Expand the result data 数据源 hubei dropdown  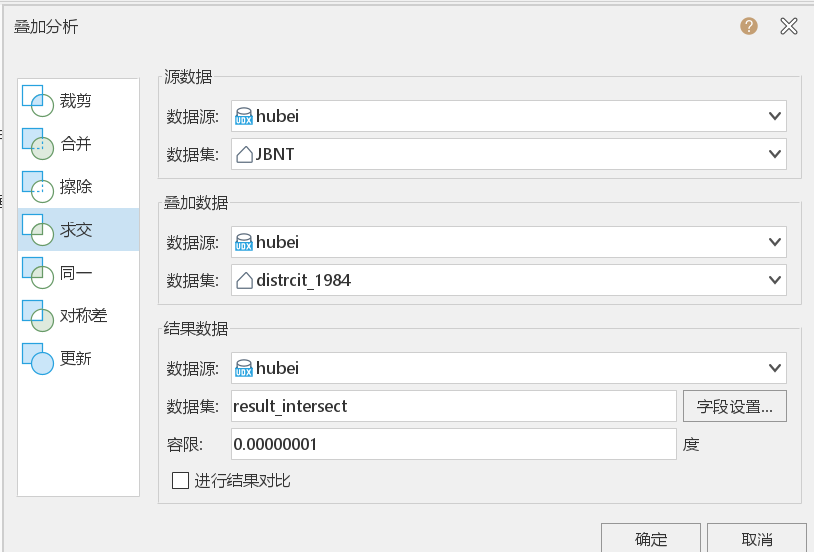click(509, 368)
